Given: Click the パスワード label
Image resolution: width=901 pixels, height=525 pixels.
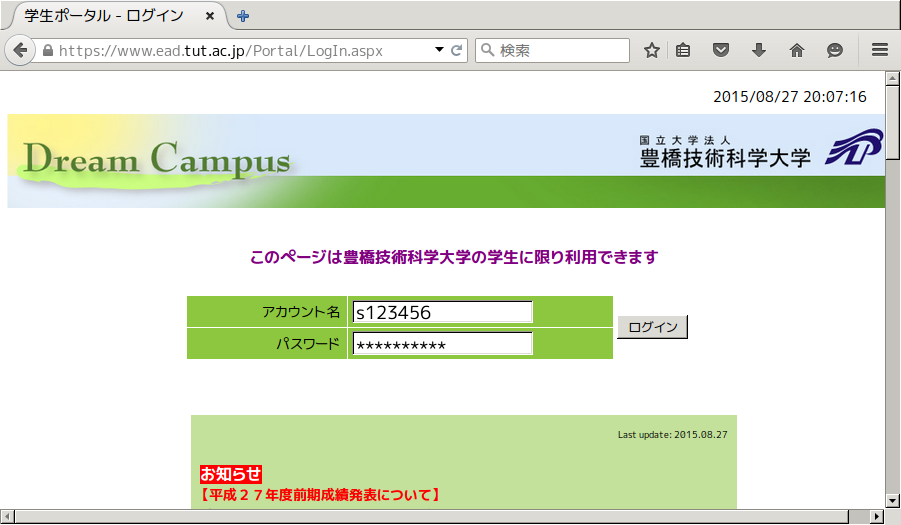Looking at the screenshot, I should [x=308, y=343].
